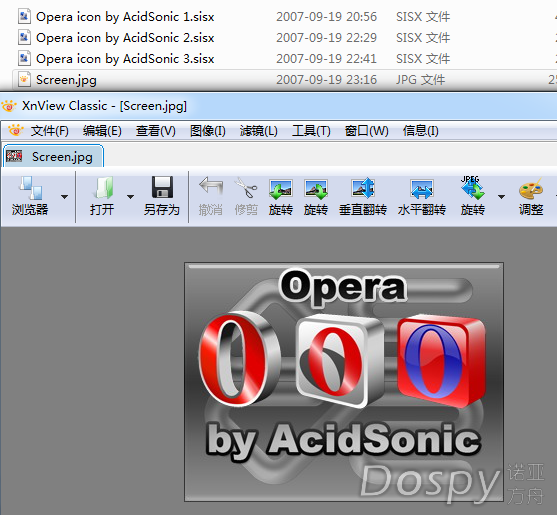Expand the Browser (浏览器) dropdown arrow

64,197
